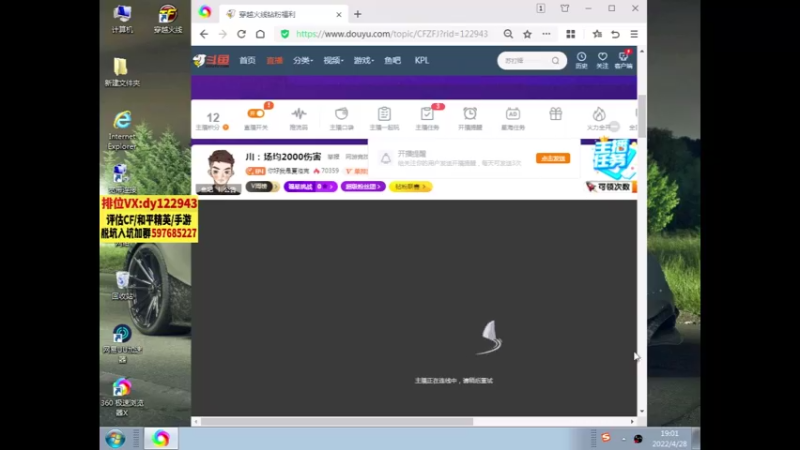Expand the 游戏 games dropdown

364,60
